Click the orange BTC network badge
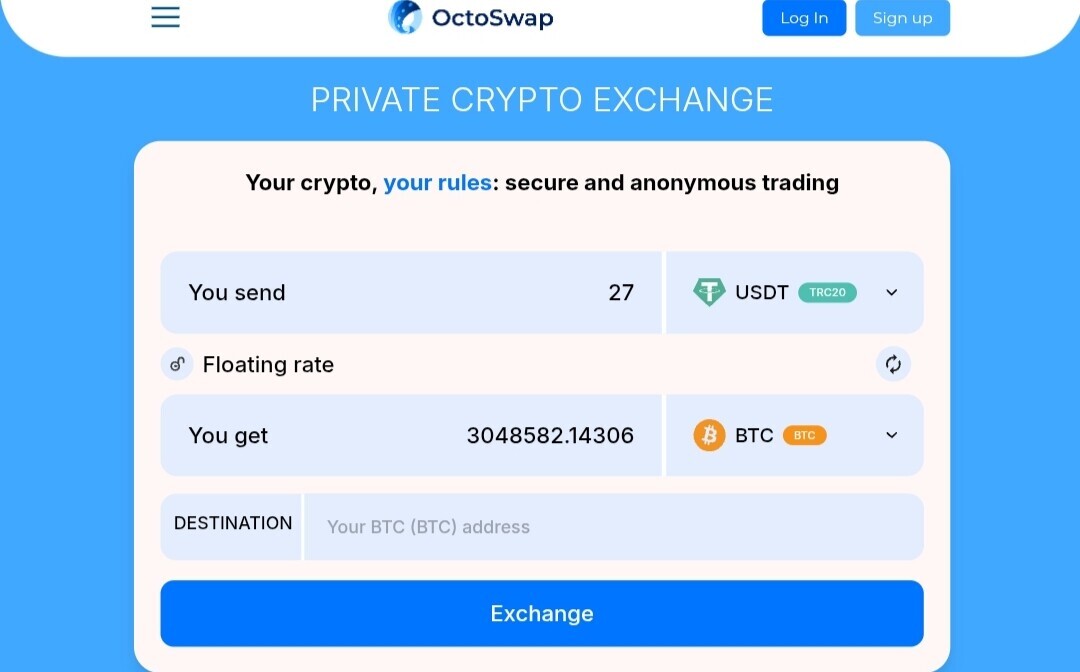 [804, 435]
